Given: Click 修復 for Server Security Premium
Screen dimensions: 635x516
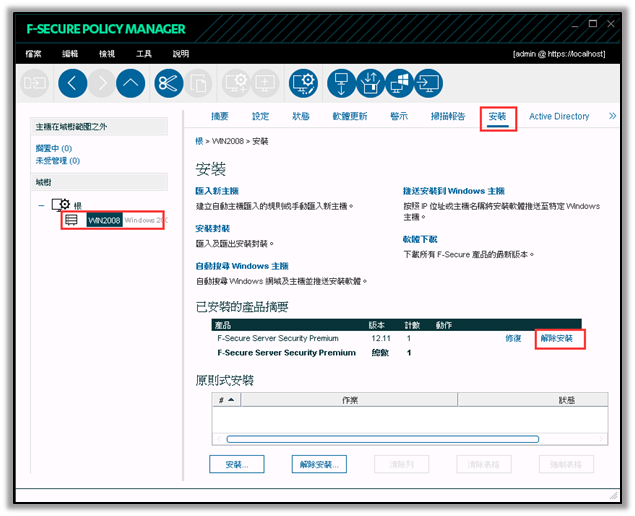Looking at the screenshot, I should [513, 338].
